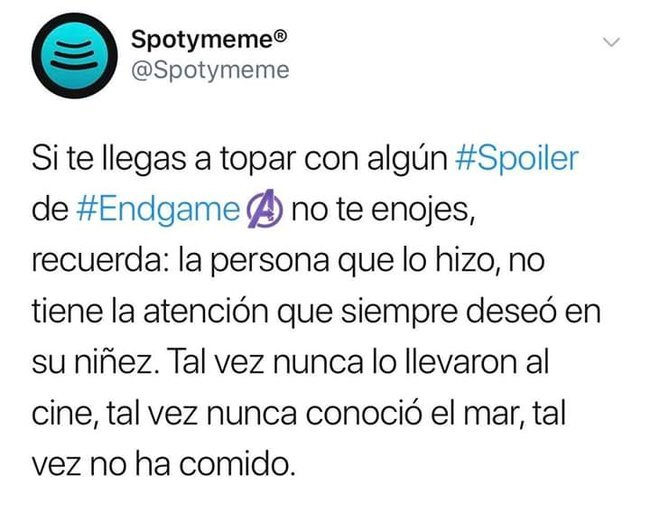Open the #Endgame hashtag link

pyautogui.click(x=158, y=211)
